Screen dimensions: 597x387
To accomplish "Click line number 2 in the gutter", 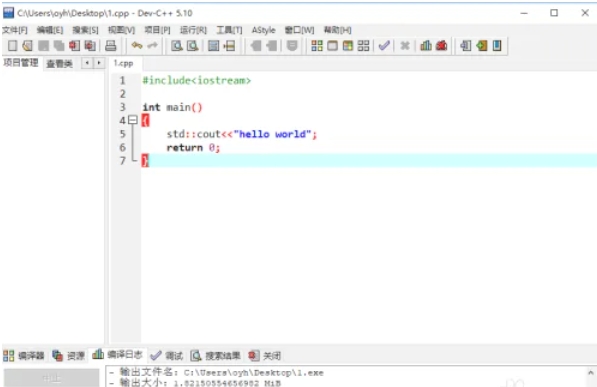I will coord(123,94).
